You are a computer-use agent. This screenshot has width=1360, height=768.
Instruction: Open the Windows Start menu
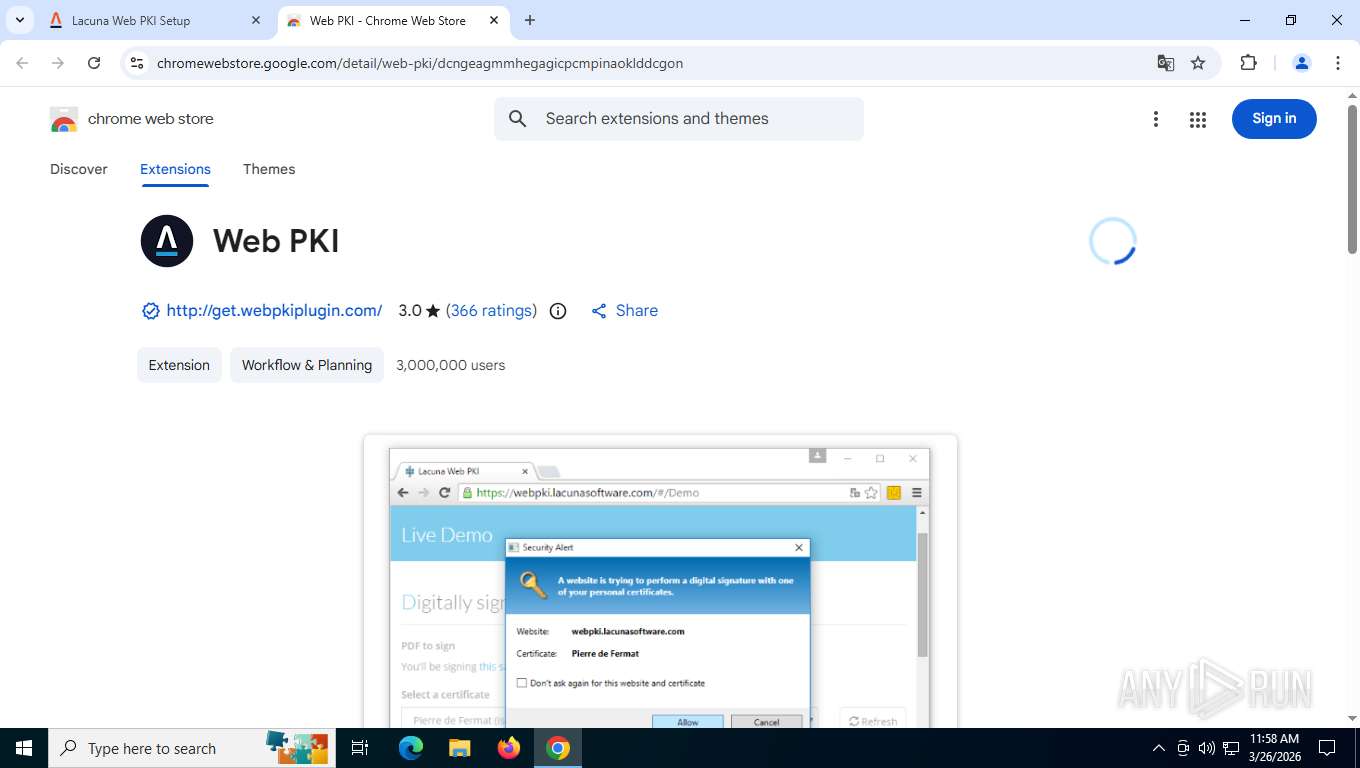pos(24,748)
